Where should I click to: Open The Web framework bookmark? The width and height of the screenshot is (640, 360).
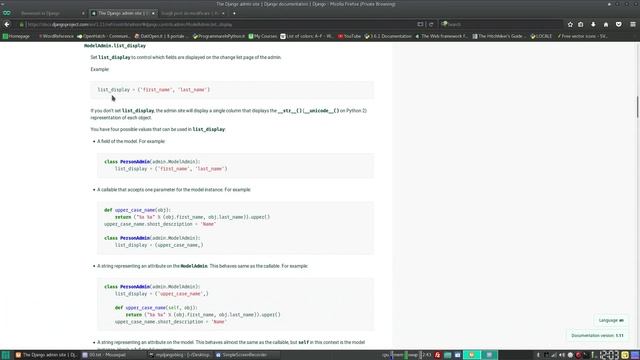pos(442,36)
